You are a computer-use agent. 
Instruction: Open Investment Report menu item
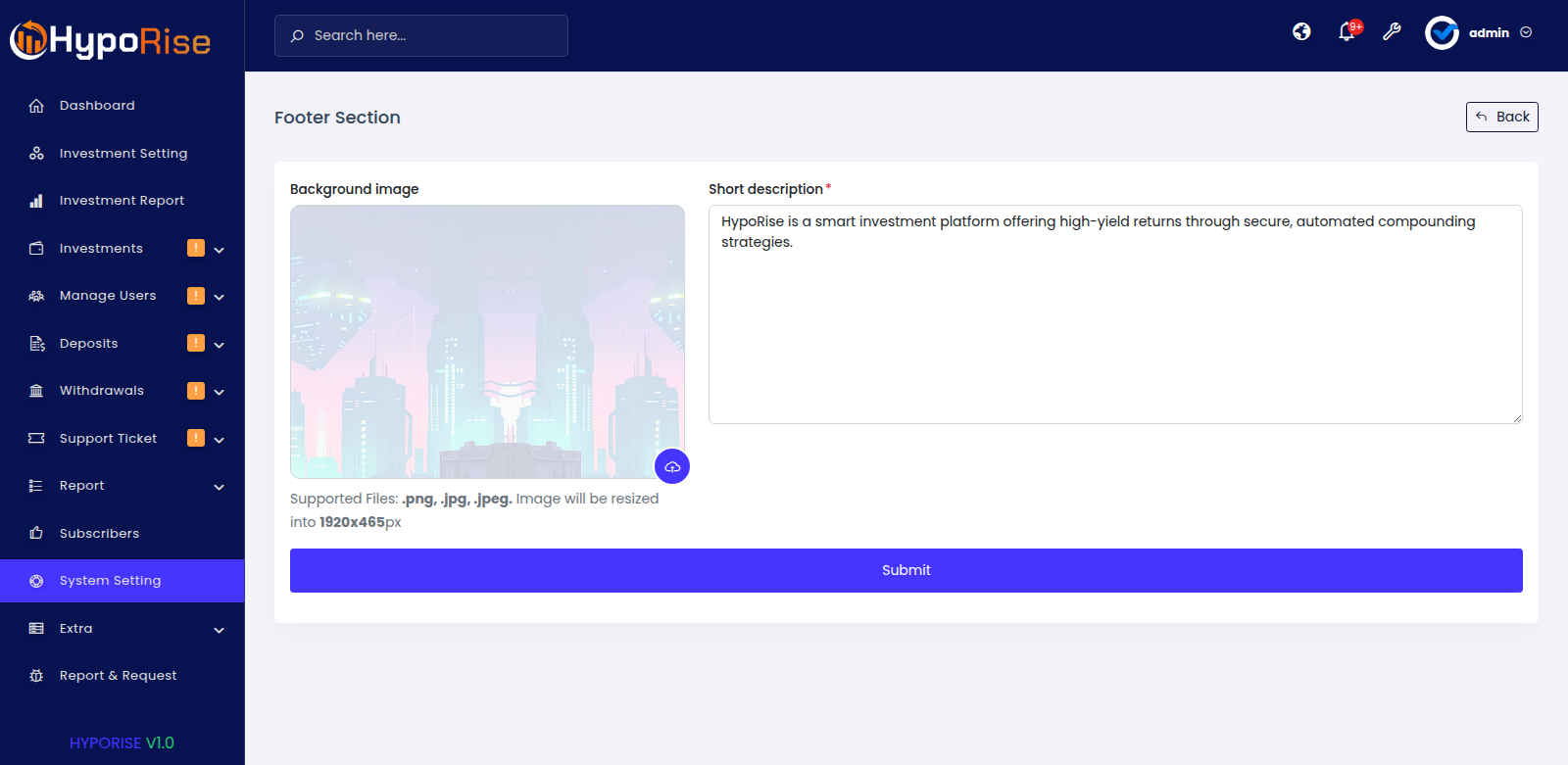[x=122, y=201]
